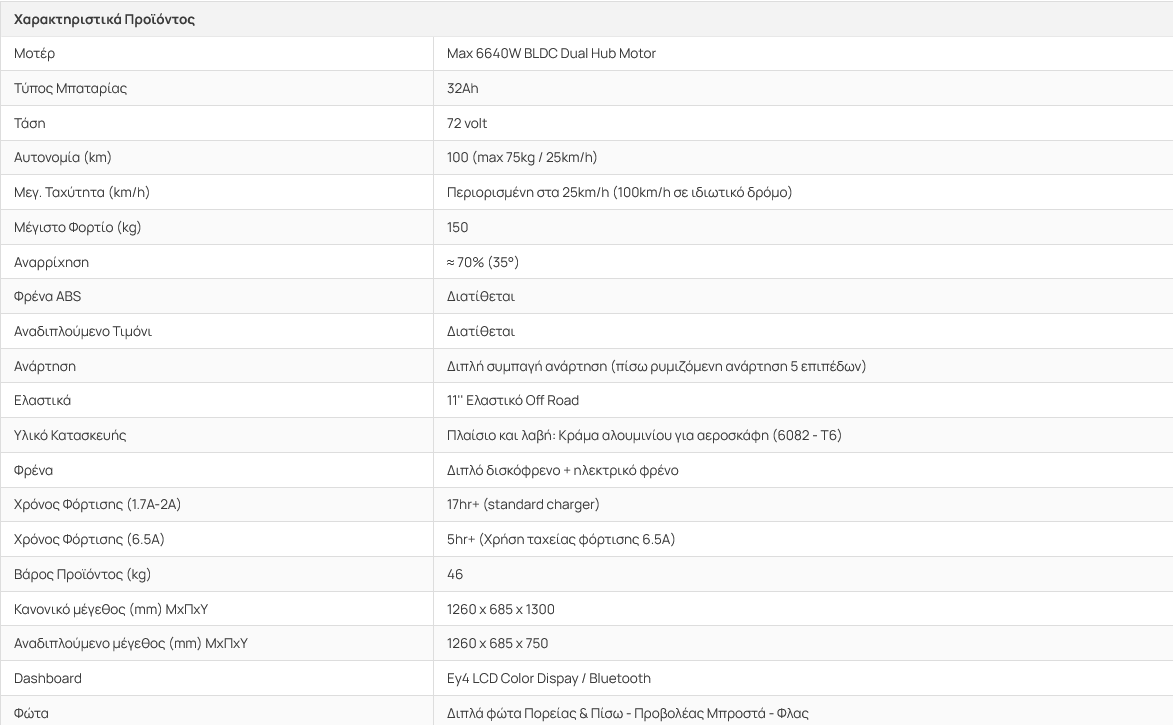Click the 11'' Ελαστικό Off Road value

tap(513, 400)
